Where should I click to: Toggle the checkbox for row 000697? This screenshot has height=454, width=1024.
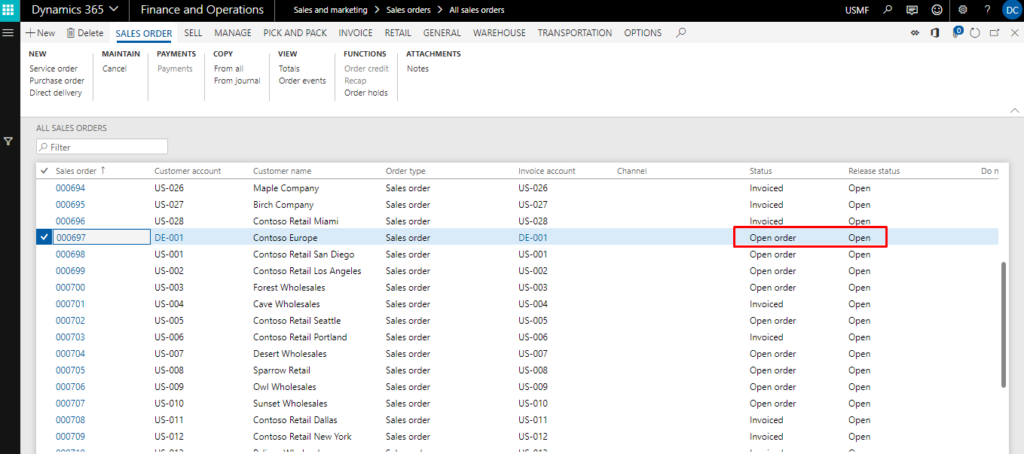(x=44, y=238)
